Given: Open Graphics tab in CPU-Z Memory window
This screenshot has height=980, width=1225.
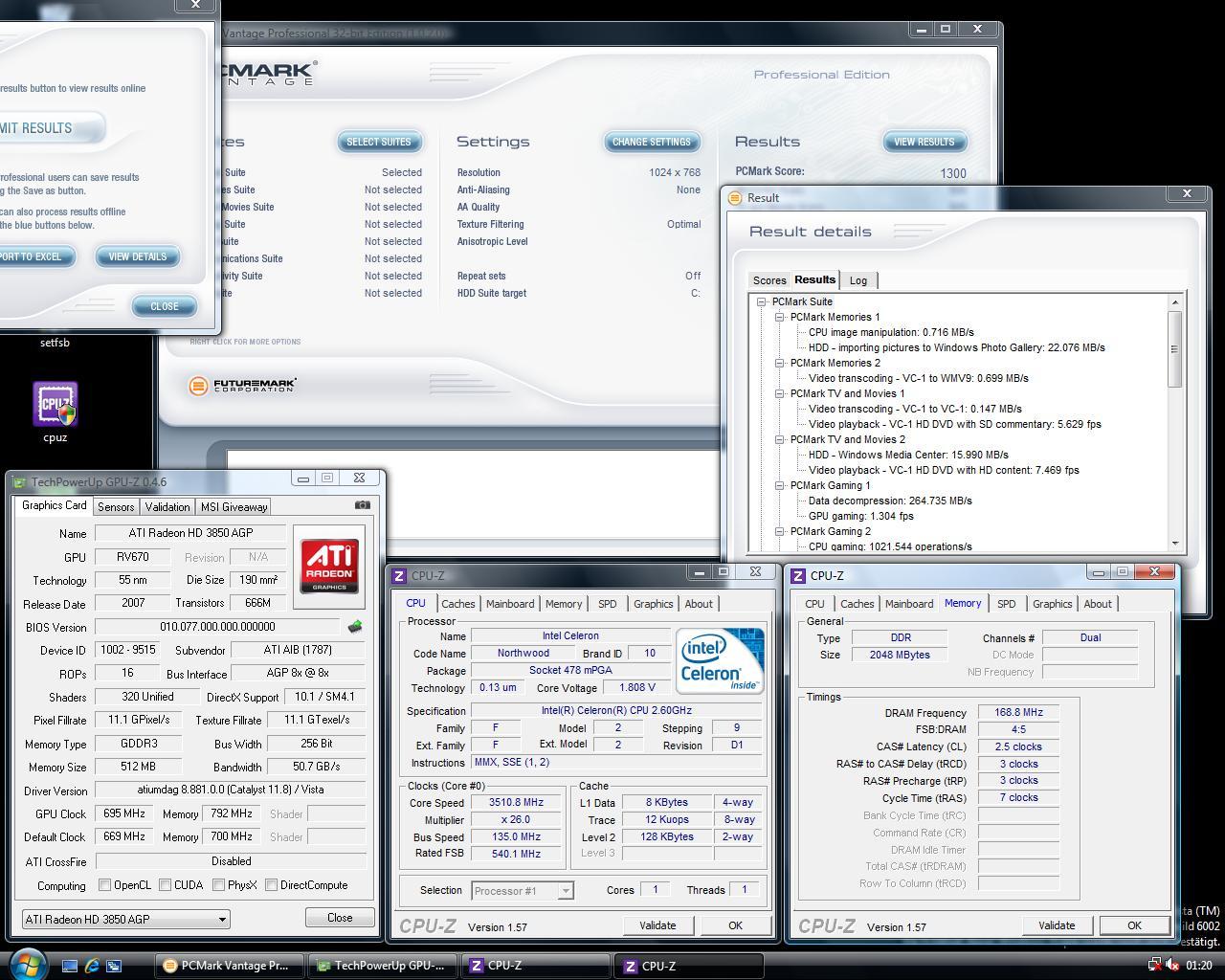Looking at the screenshot, I should pyautogui.click(x=1052, y=604).
